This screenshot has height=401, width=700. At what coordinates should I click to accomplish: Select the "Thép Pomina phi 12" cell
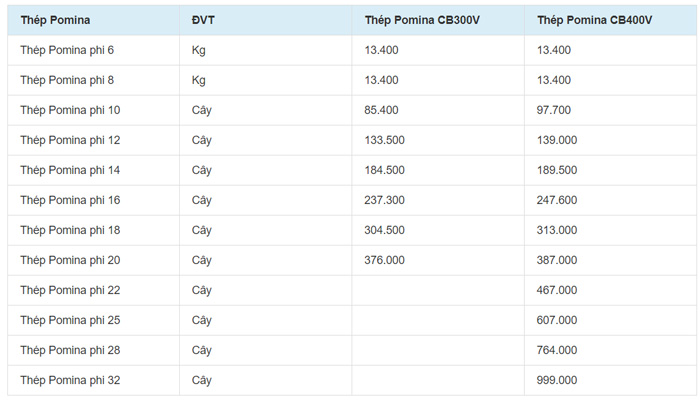[70, 140]
